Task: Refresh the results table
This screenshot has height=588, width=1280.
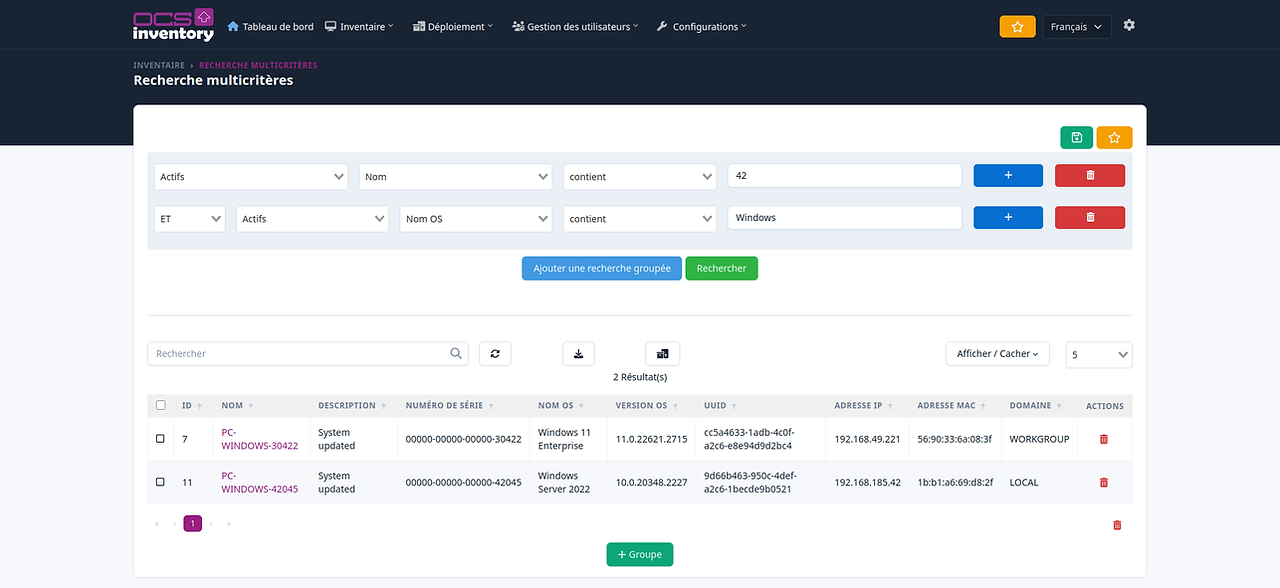Action: click(x=495, y=353)
